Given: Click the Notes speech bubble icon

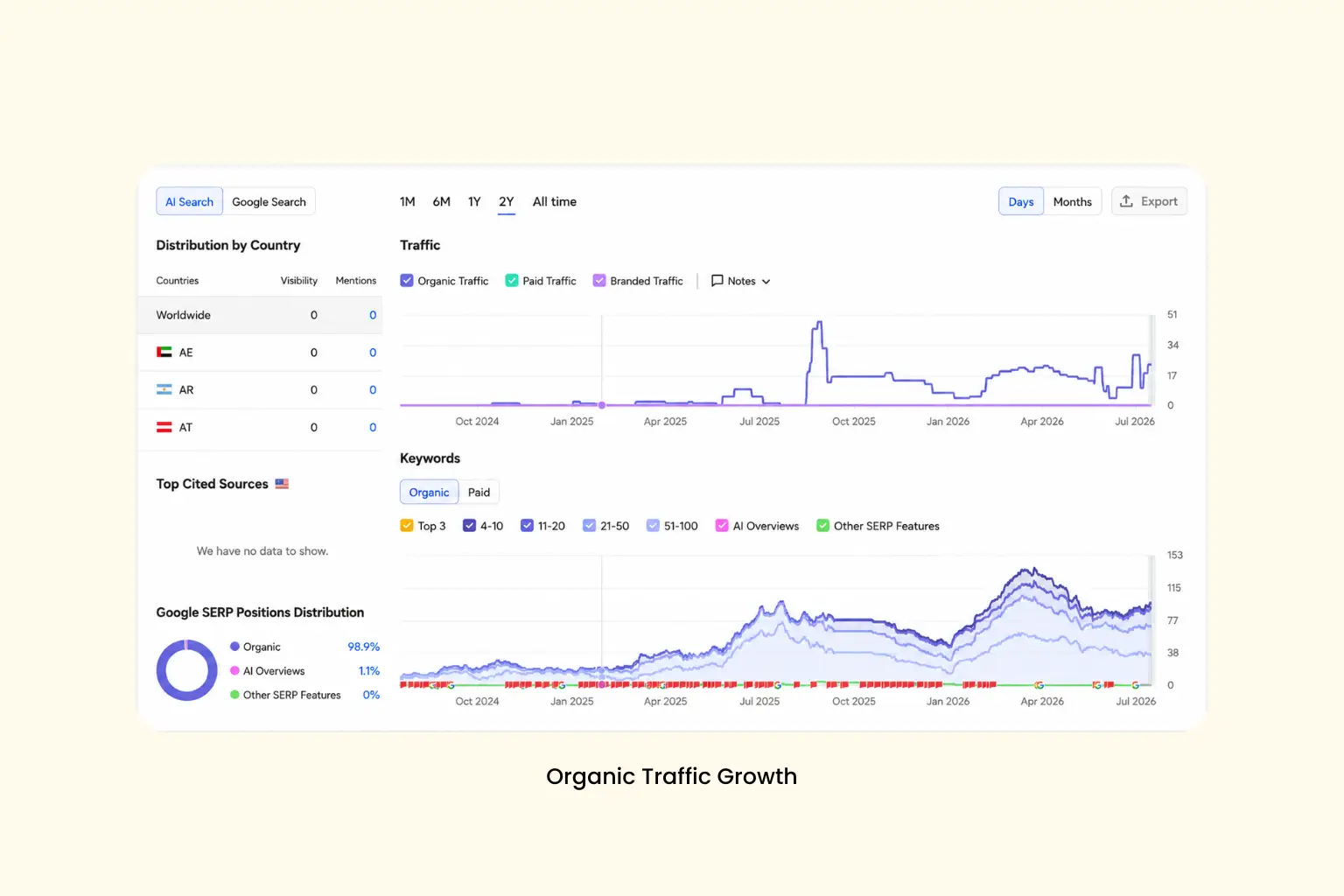Looking at the screenshot, I should [x=717, y=281].
